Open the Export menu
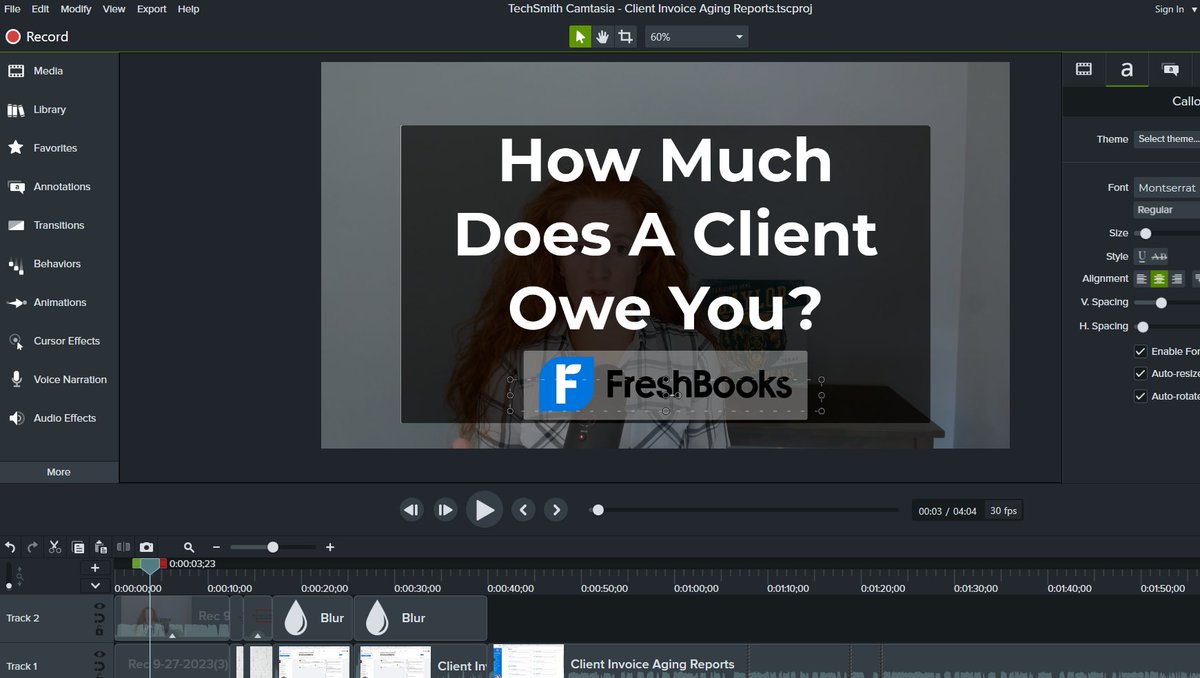This screenshot has height=678, width=1200. (x=152, y=9)
